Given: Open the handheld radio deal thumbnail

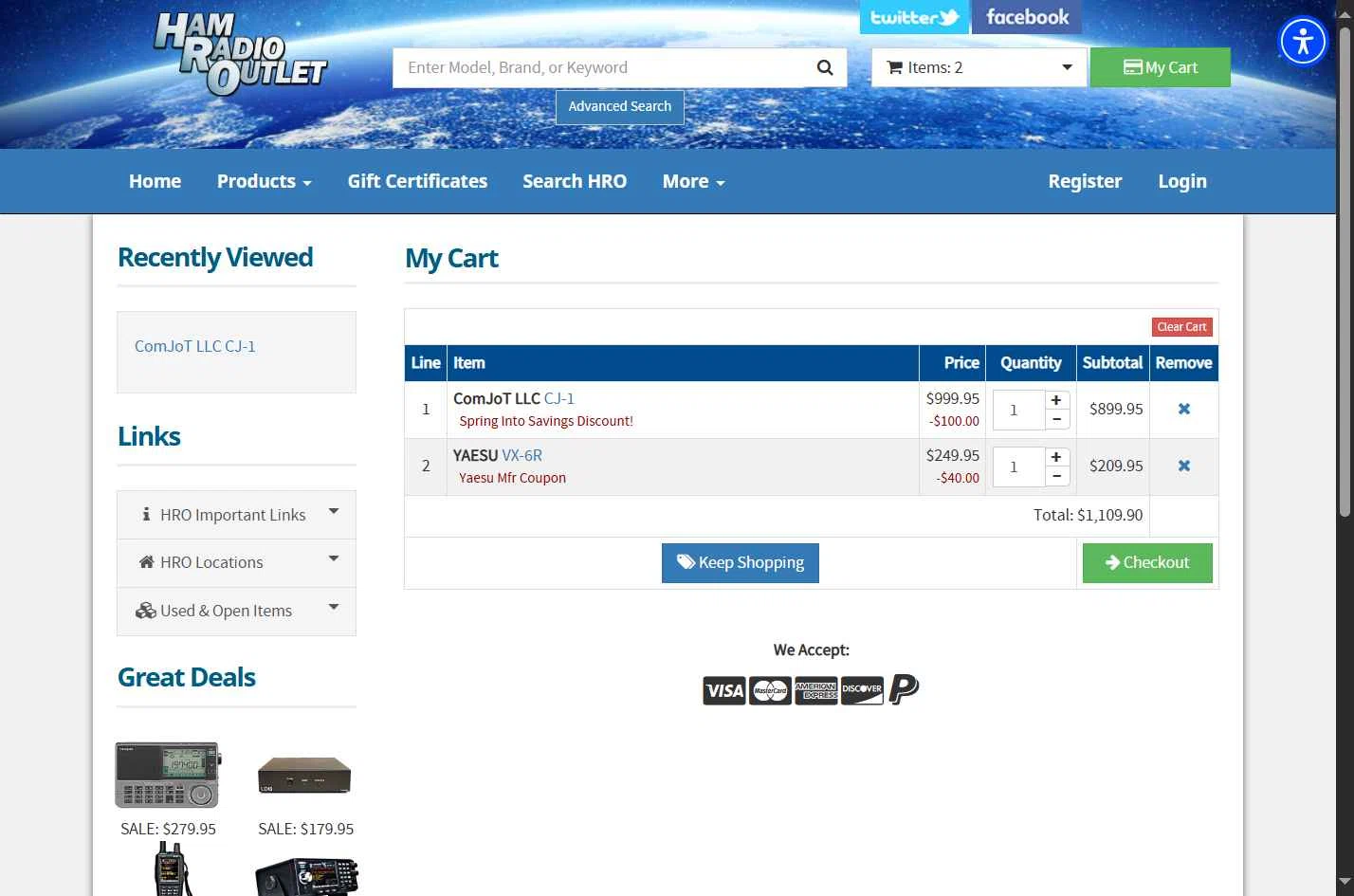Looking at the screenshot, I should coord(171,869).
